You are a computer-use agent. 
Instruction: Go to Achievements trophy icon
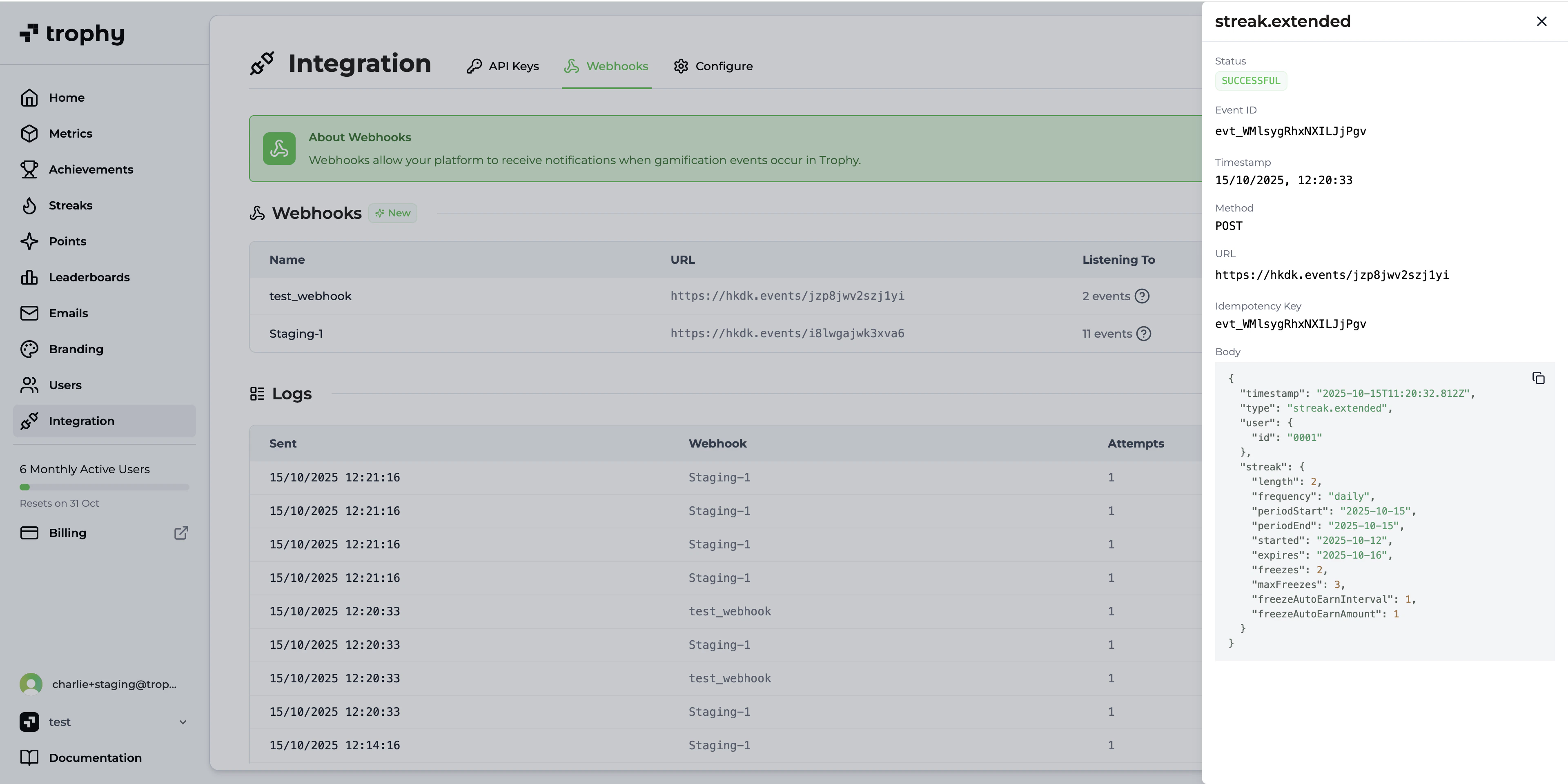(29, 170)
